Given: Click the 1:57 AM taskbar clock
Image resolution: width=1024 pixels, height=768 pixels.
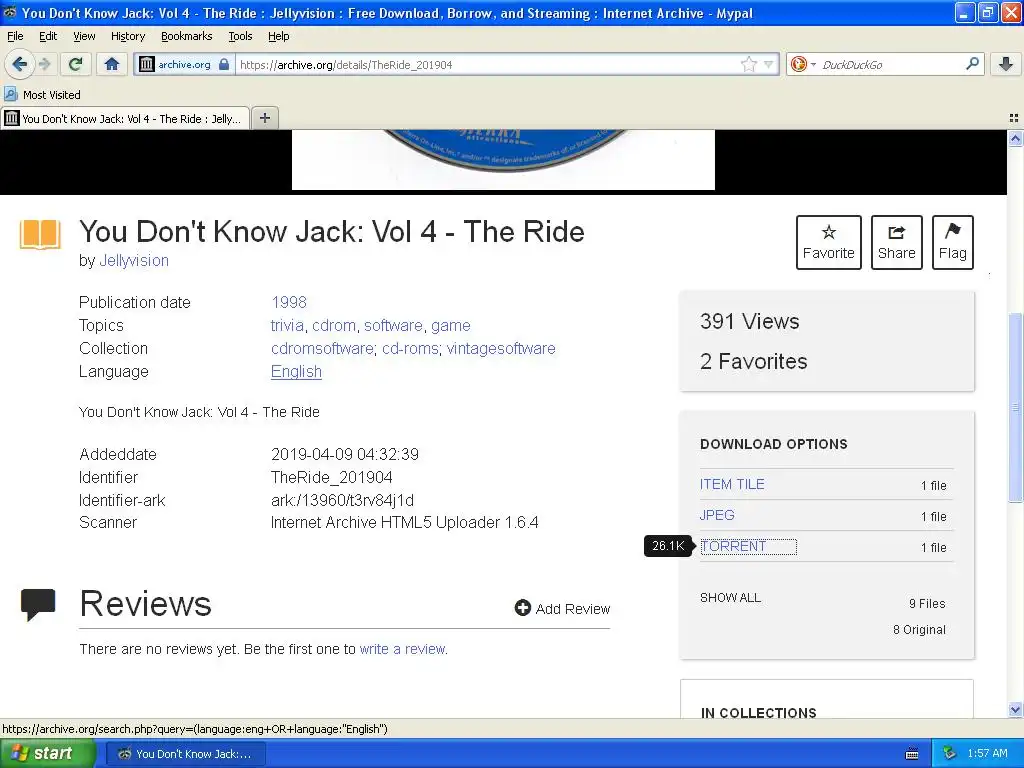Looking at the screenshot, I should click(x=987, y=753).
